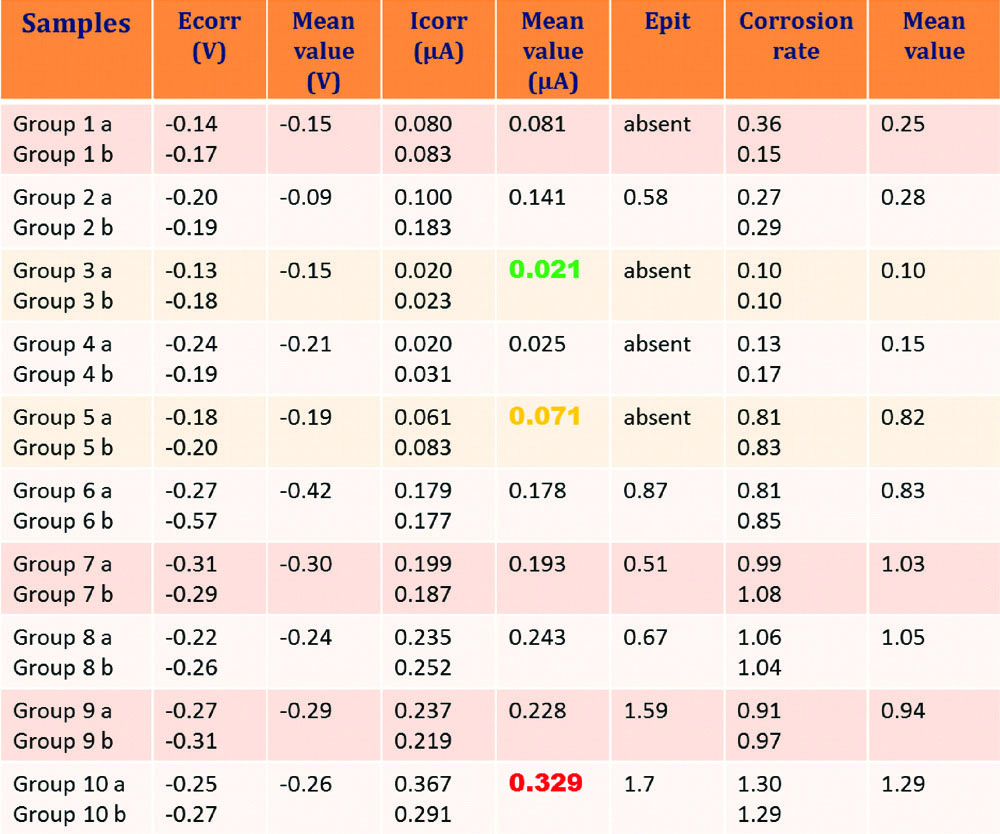Select the yellow highlighted 0.071 value
The width and height of the screenshot is (1000, 834).
coord(545,416)
